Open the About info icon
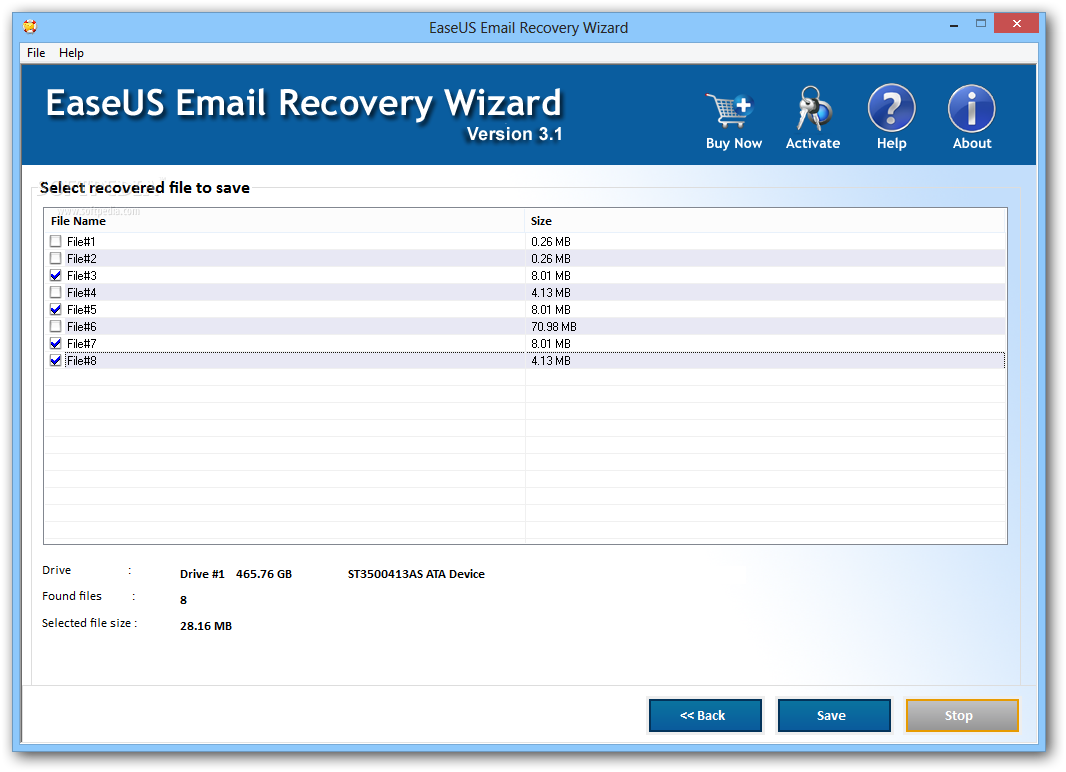 [x=972, y=107]
